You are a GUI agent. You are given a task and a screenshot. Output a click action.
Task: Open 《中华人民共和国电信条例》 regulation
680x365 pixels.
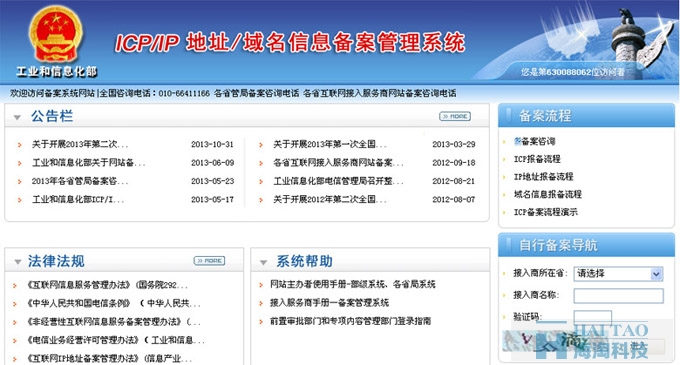point(113,303)
